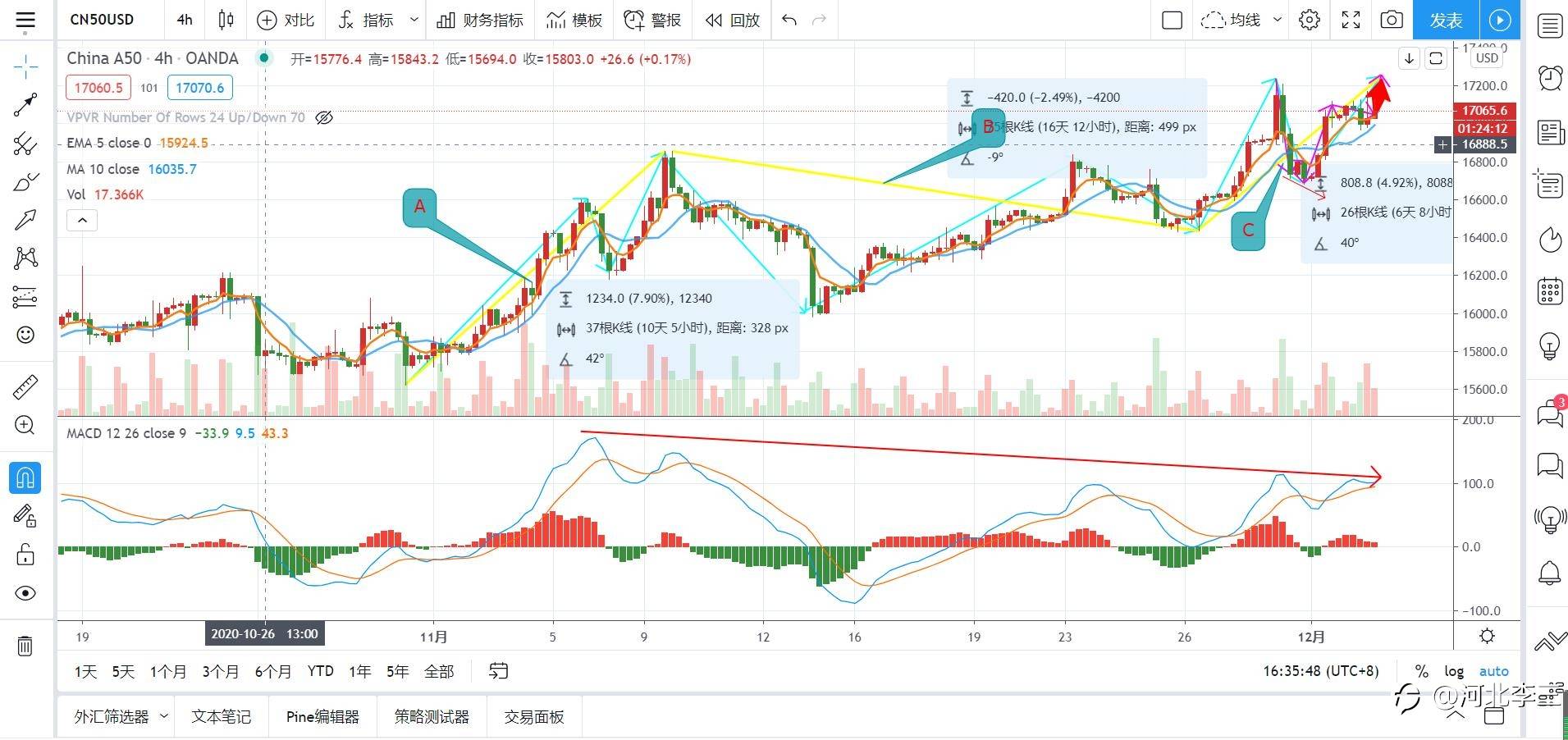Select the 5天 date range
Image resolution: width=1568 pixels, height=740 pixels.
click(x=123, y=671)
